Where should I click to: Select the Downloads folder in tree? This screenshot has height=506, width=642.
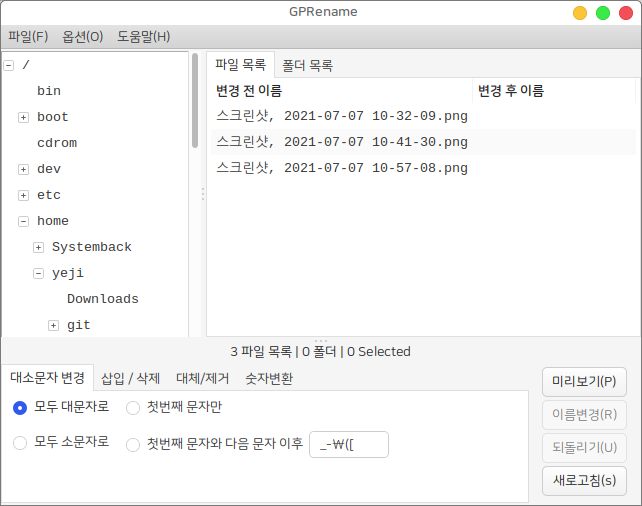click(103, 299)
